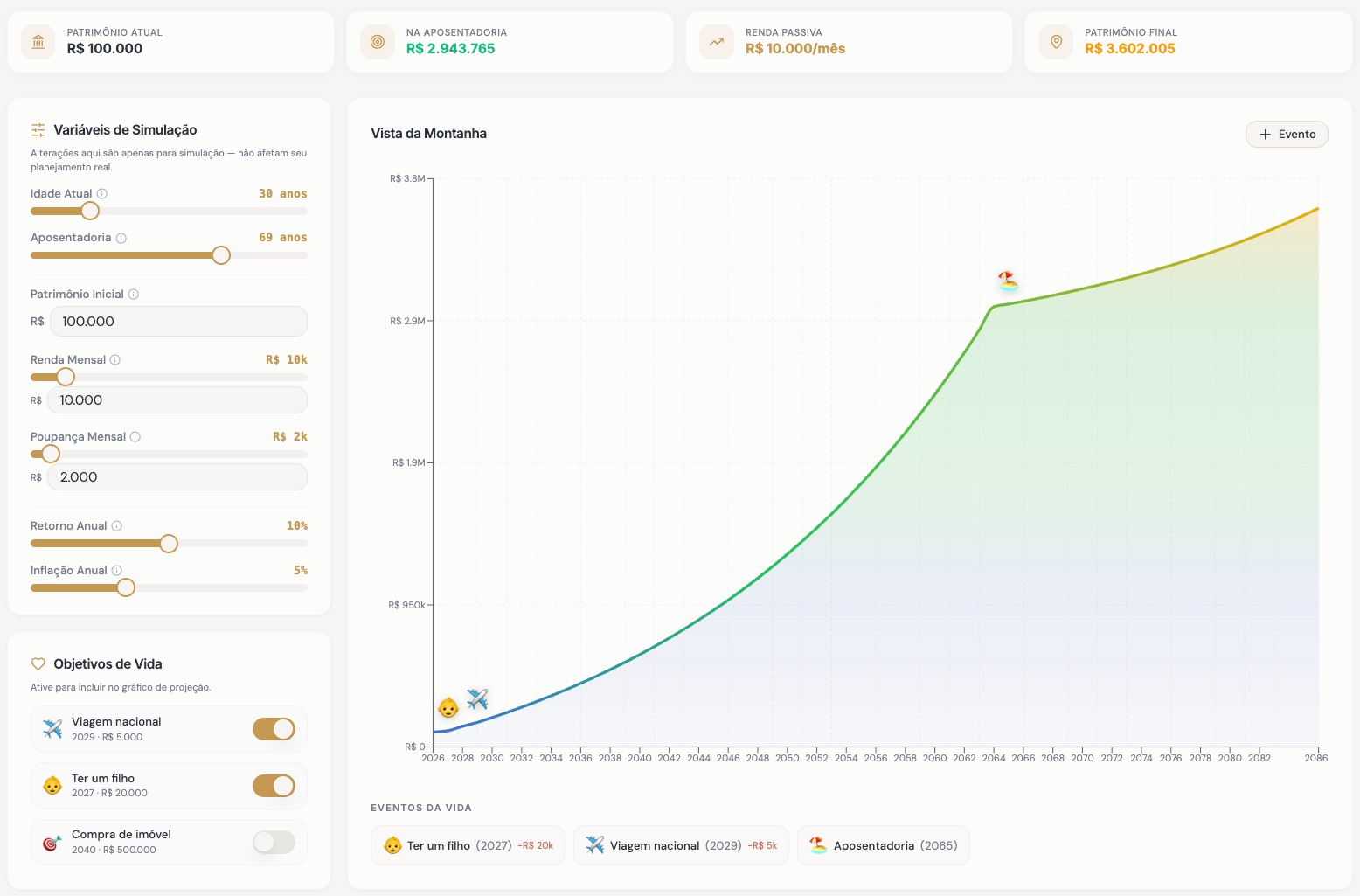This screenshot has width=1360, height=896.
Task: Click the info icon beside Aposentadoria label
Action: pos(121,238)
